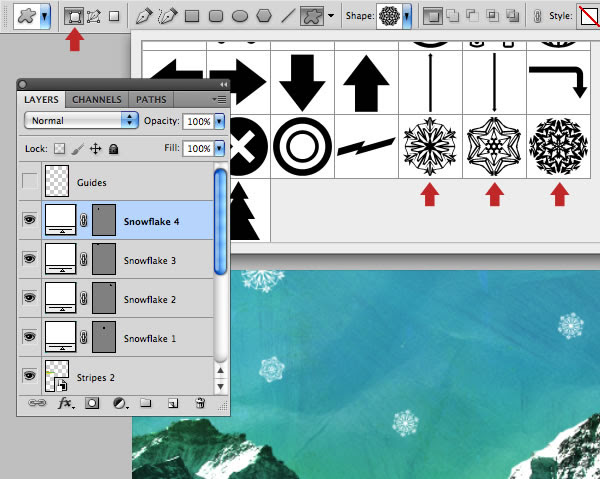Toggle Lock position icon
This screenshot has width=600, height=479.
[95, 148]
